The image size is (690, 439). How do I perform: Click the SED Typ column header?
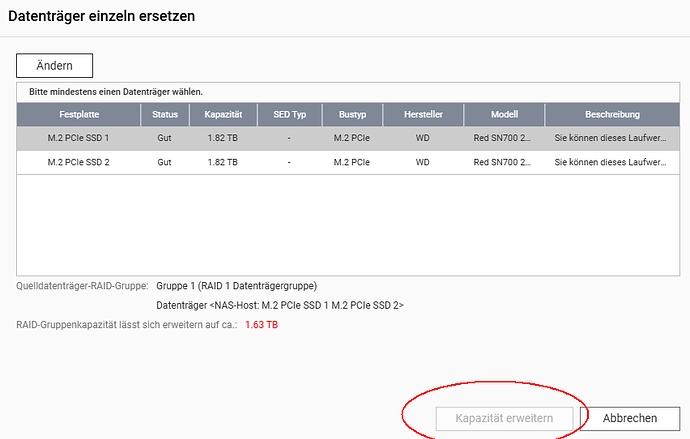click(x=289, y=114)
